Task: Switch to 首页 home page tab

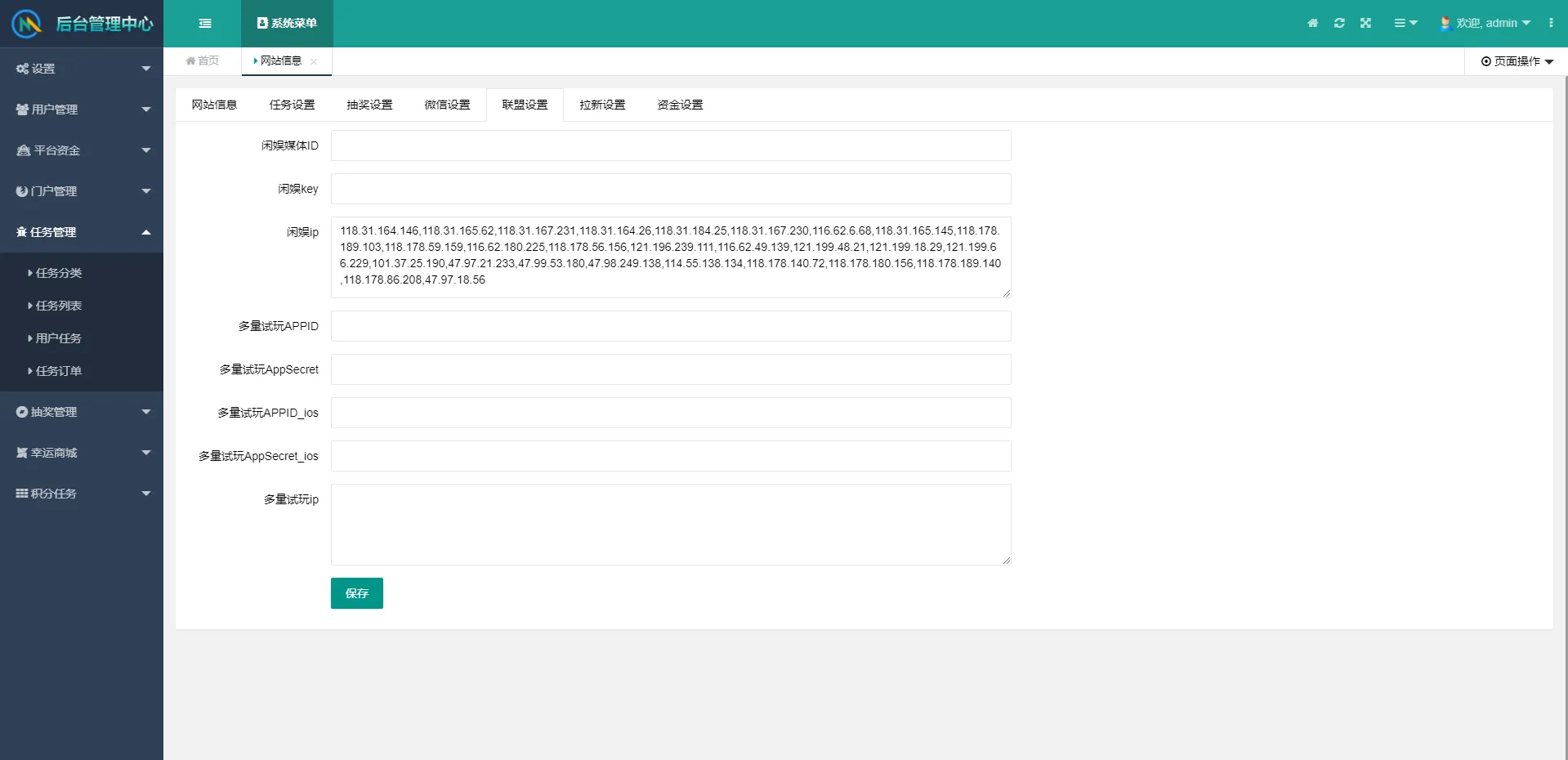Action: pyautogui.click(x=203, y=60)
